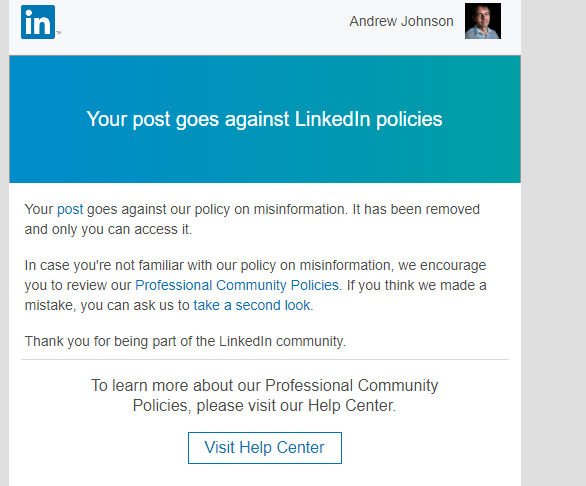
Task: Click the trademark symbol beside the LinkedIn logo
Action: (x=58, y=33)
